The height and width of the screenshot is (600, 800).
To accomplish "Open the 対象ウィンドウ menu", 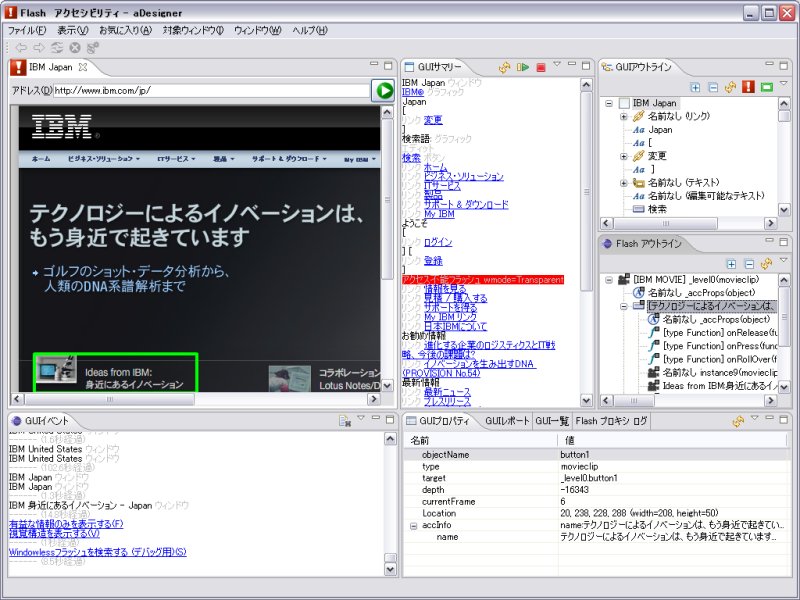I will [193, 30].
